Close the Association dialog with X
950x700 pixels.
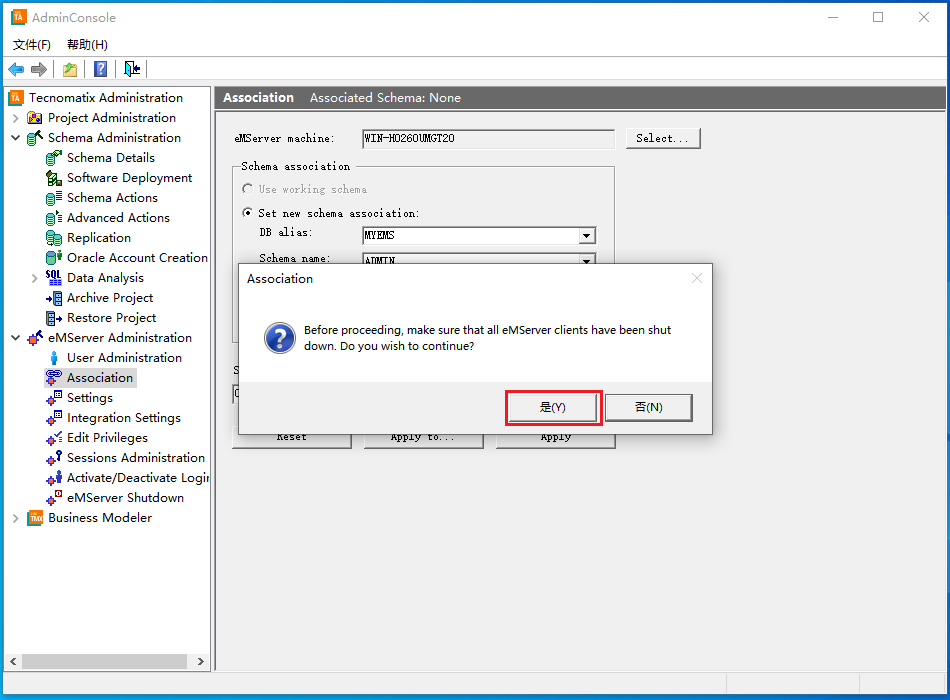tap(697, 278)
